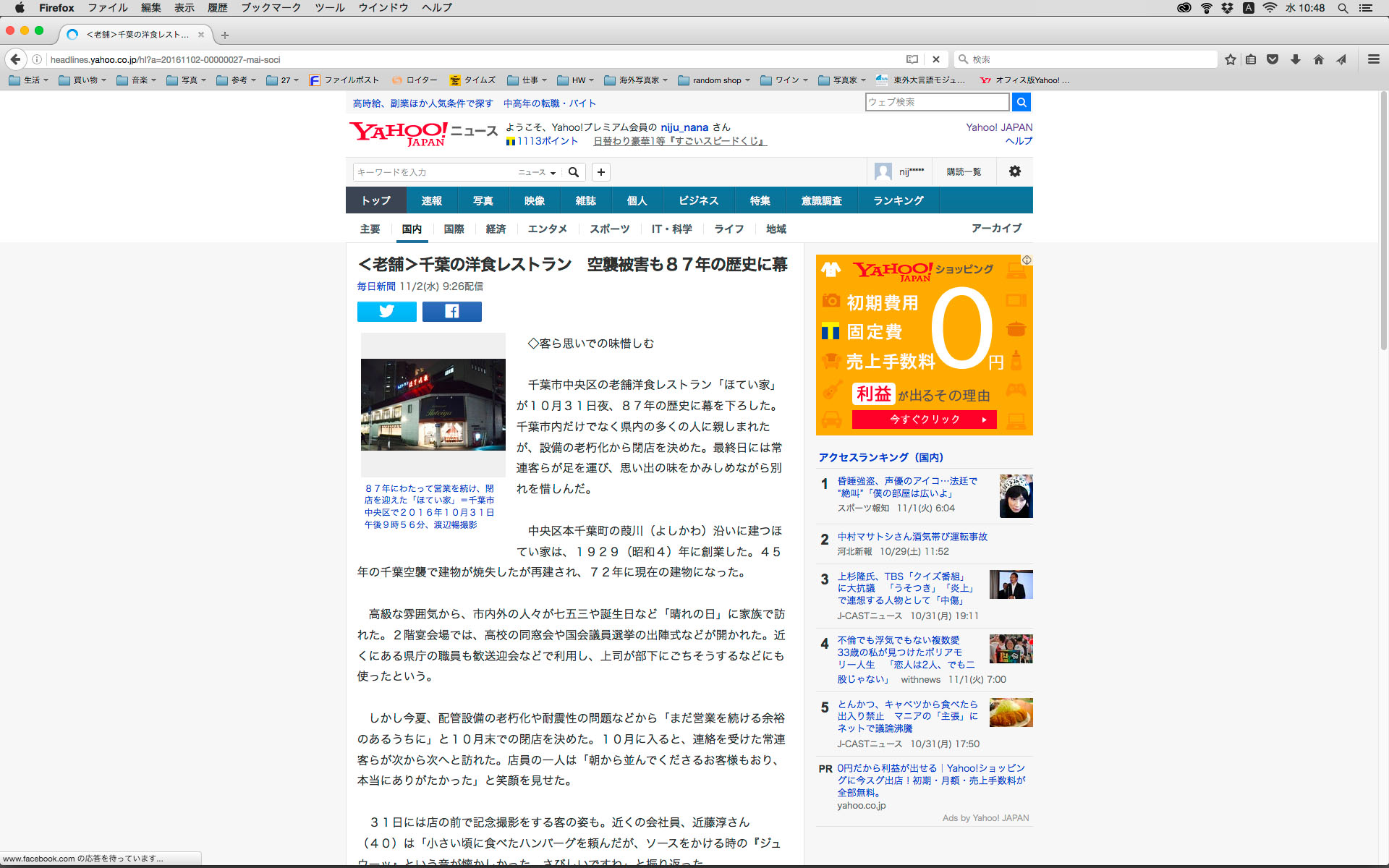Open Firefox hamburger menu
Image resolution: width=1389 pixels, height=868 pixels.
coord(1373,59)
